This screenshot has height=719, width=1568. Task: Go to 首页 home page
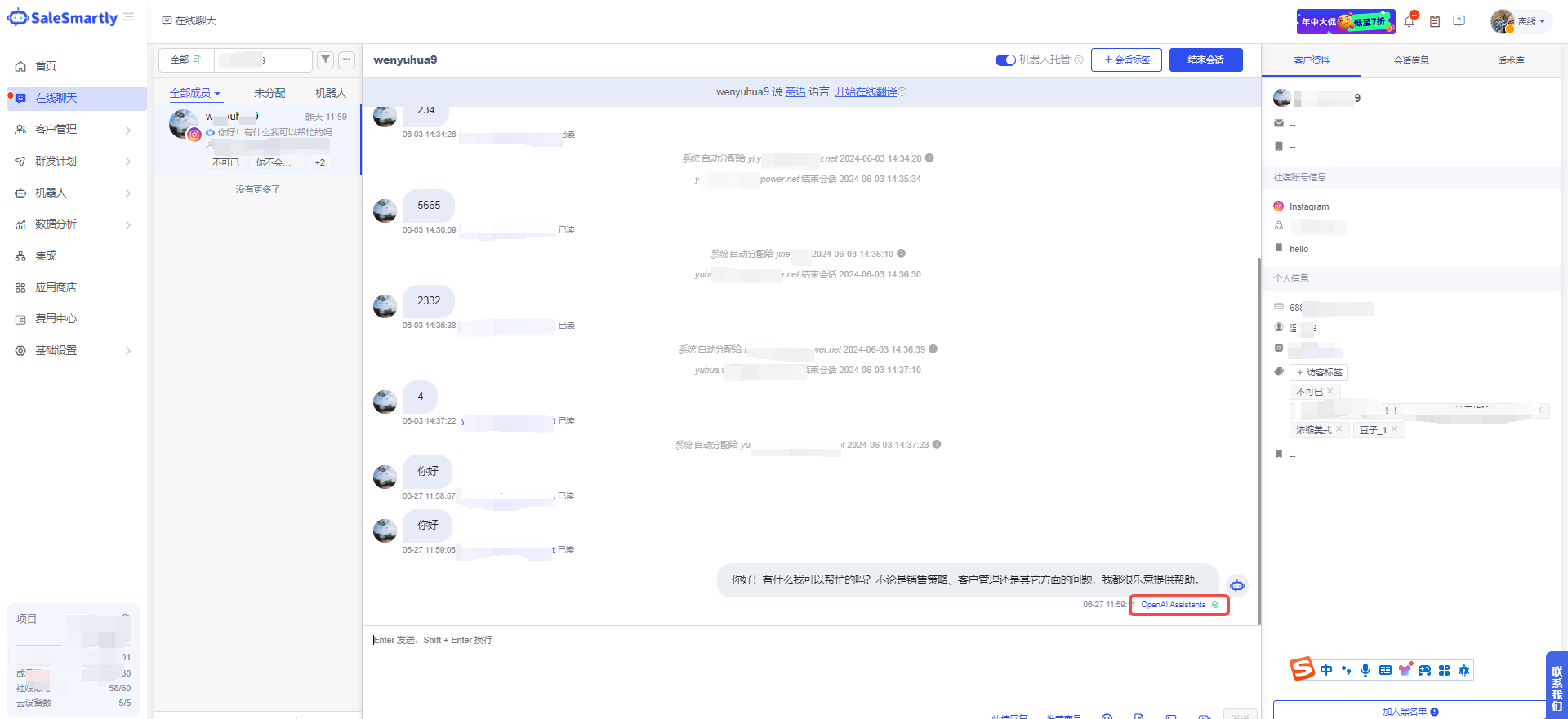point(46,66)
